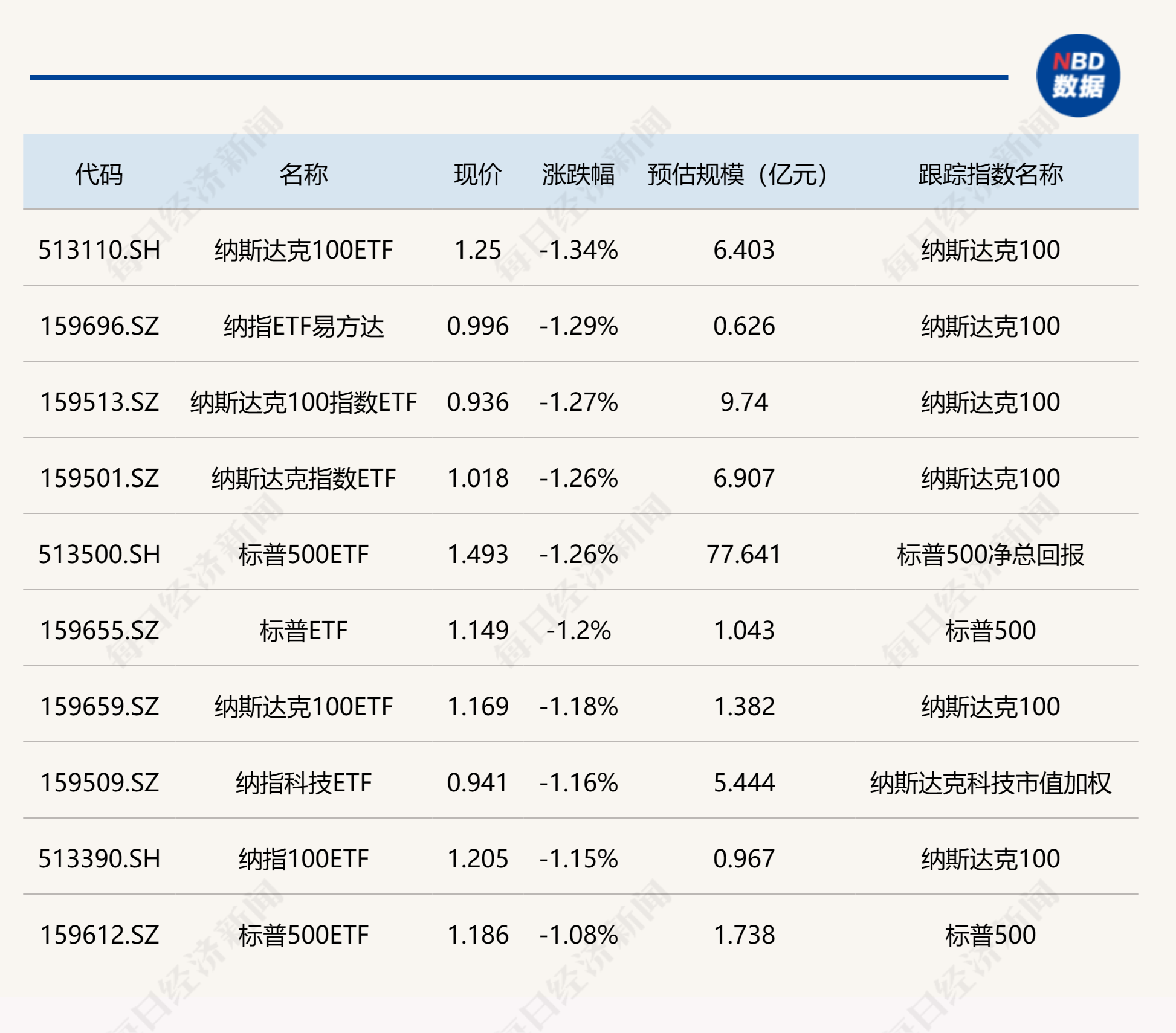Click the price 1.018
This screenshot has height=1033, width=1176.
[x=477, y=478]
